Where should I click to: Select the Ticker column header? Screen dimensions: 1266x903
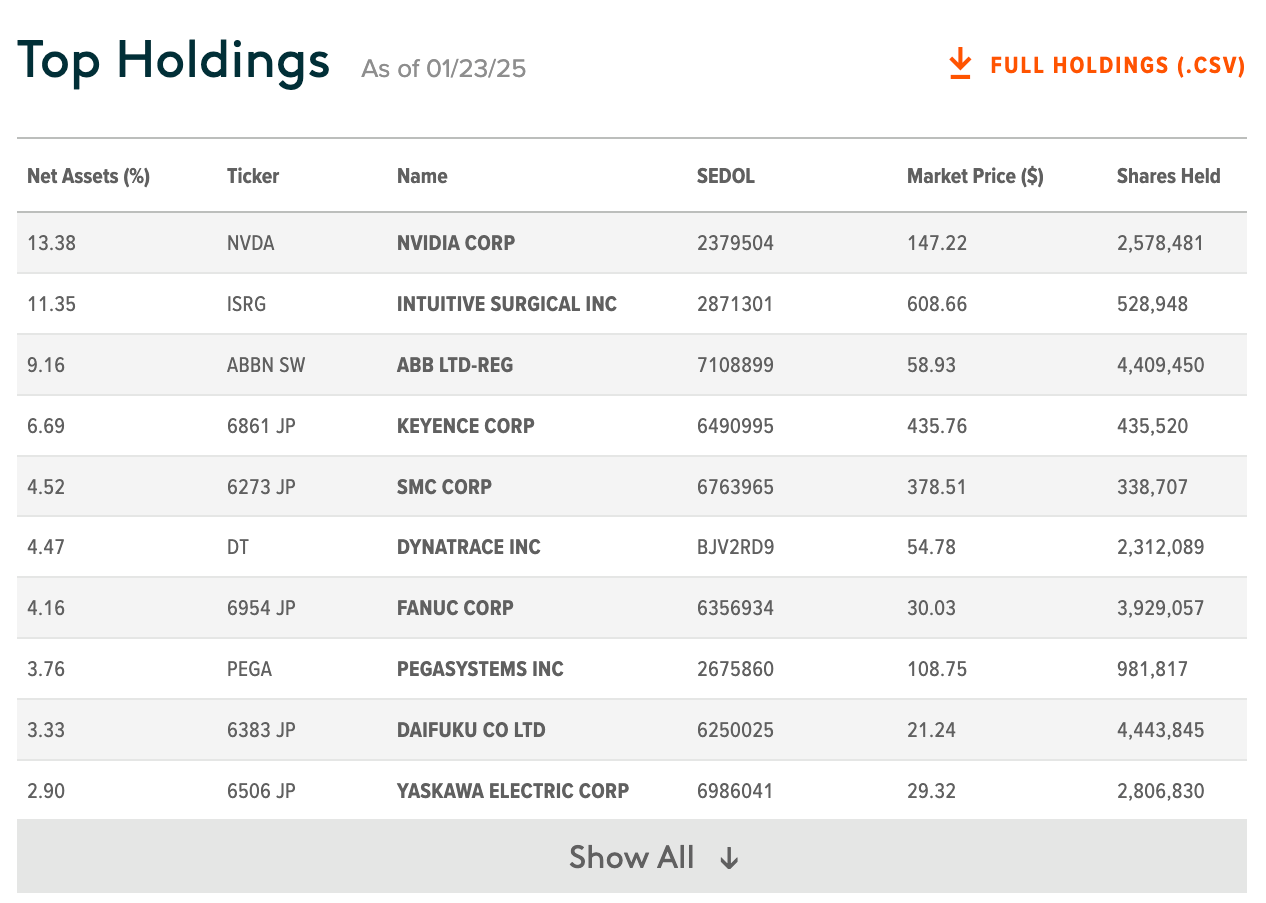pyautogui.click(x=253, y=176)
